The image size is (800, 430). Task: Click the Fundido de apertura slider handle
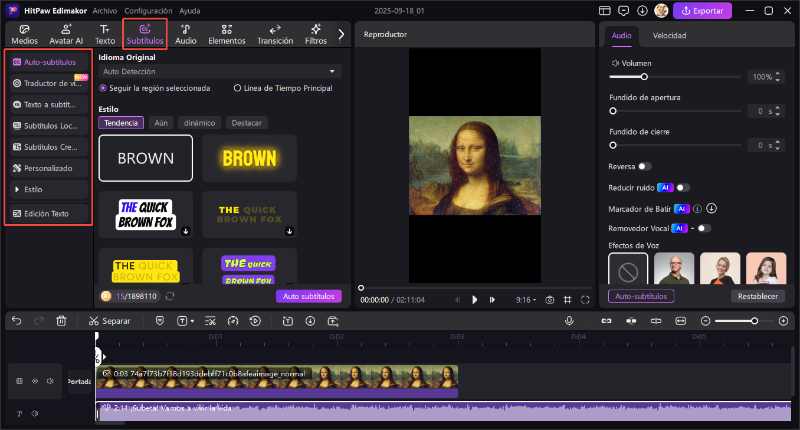tap(613, 111)
